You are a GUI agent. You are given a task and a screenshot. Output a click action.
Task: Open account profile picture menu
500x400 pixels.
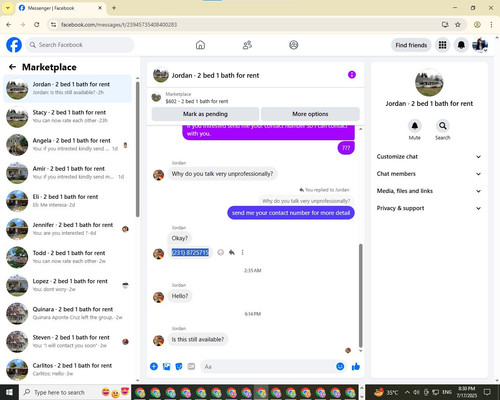pyautogui.click(x=480, y=45)
